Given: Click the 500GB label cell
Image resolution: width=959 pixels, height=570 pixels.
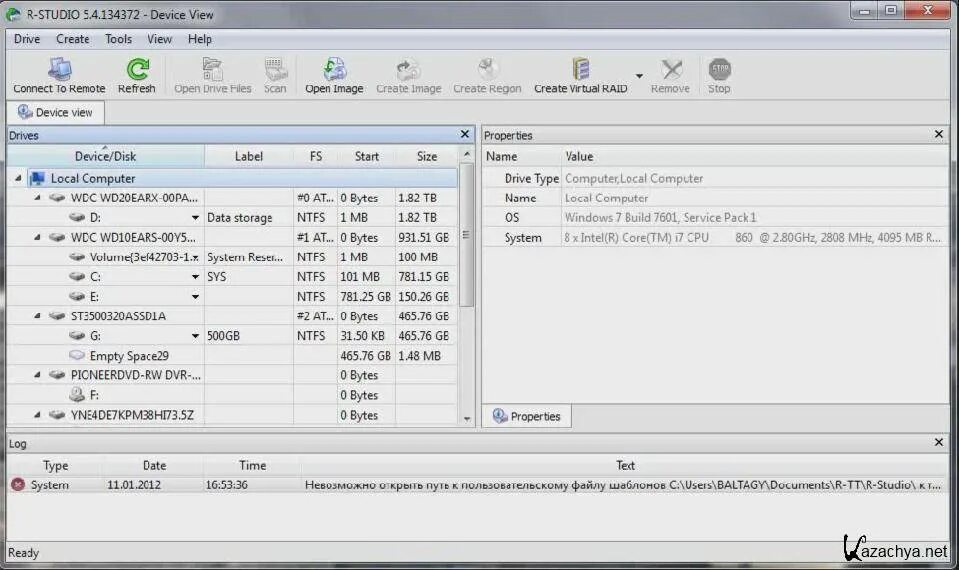Looking at the screenshot, I should click(x=248, y=336).
